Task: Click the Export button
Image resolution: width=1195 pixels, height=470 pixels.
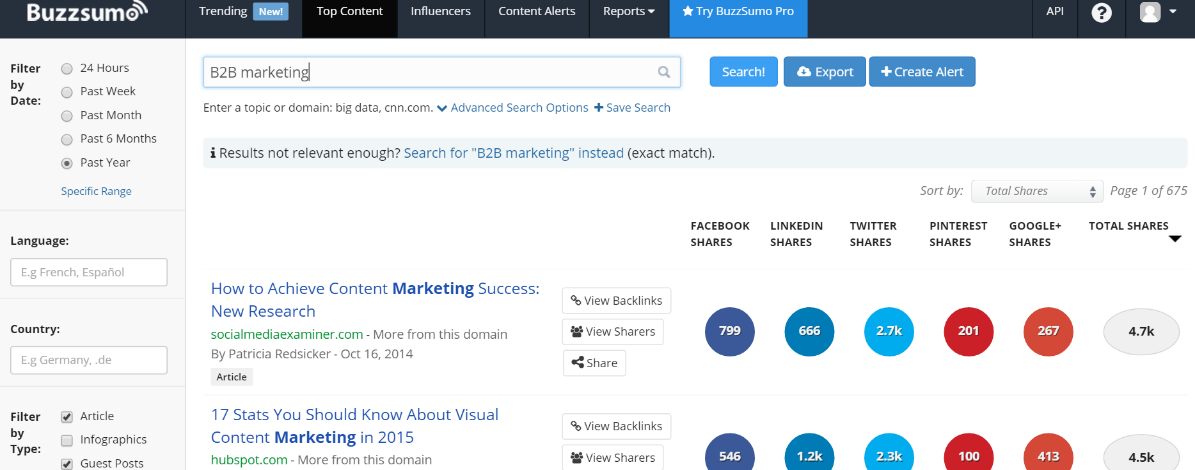Action: pyautogui.click(x=825, y=72)
